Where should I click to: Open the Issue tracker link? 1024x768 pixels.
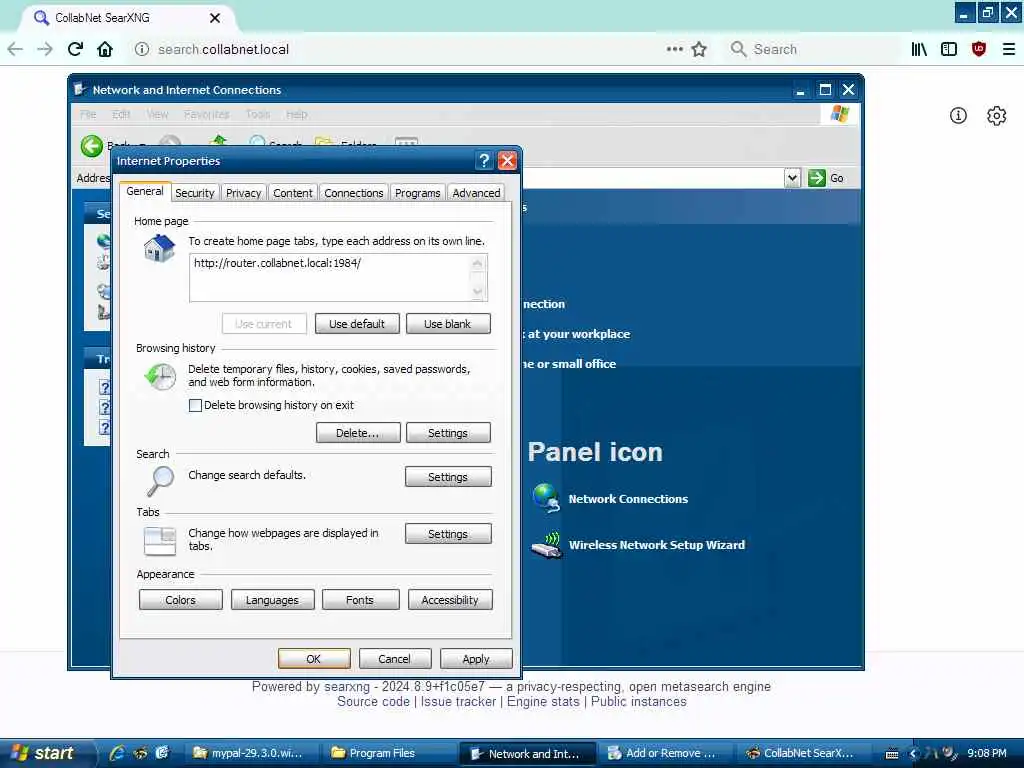458,701
